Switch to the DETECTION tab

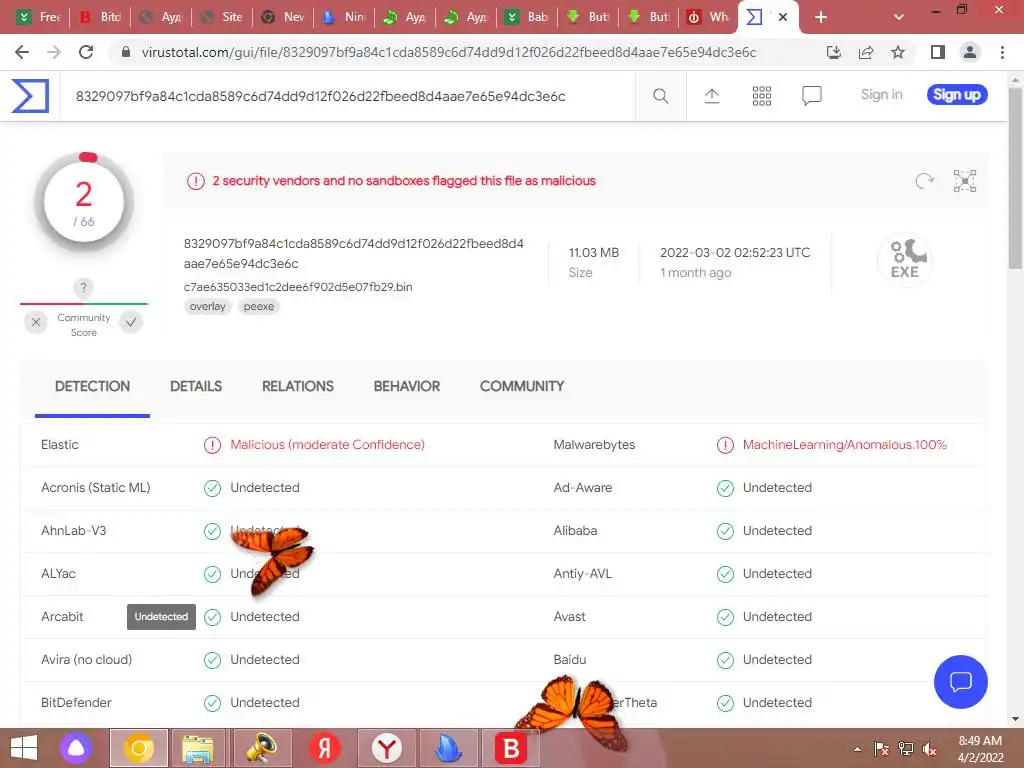[x=92, y=386]
